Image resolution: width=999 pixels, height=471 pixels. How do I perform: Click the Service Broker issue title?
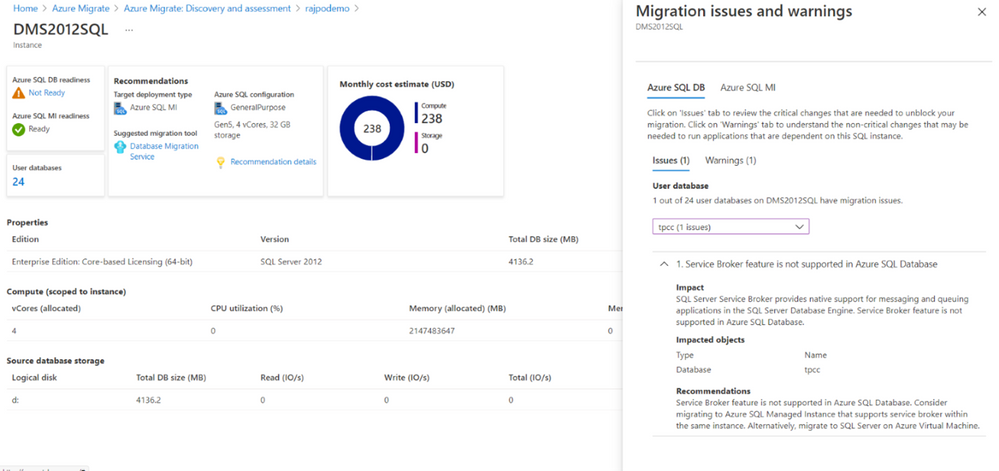[807, 264]
